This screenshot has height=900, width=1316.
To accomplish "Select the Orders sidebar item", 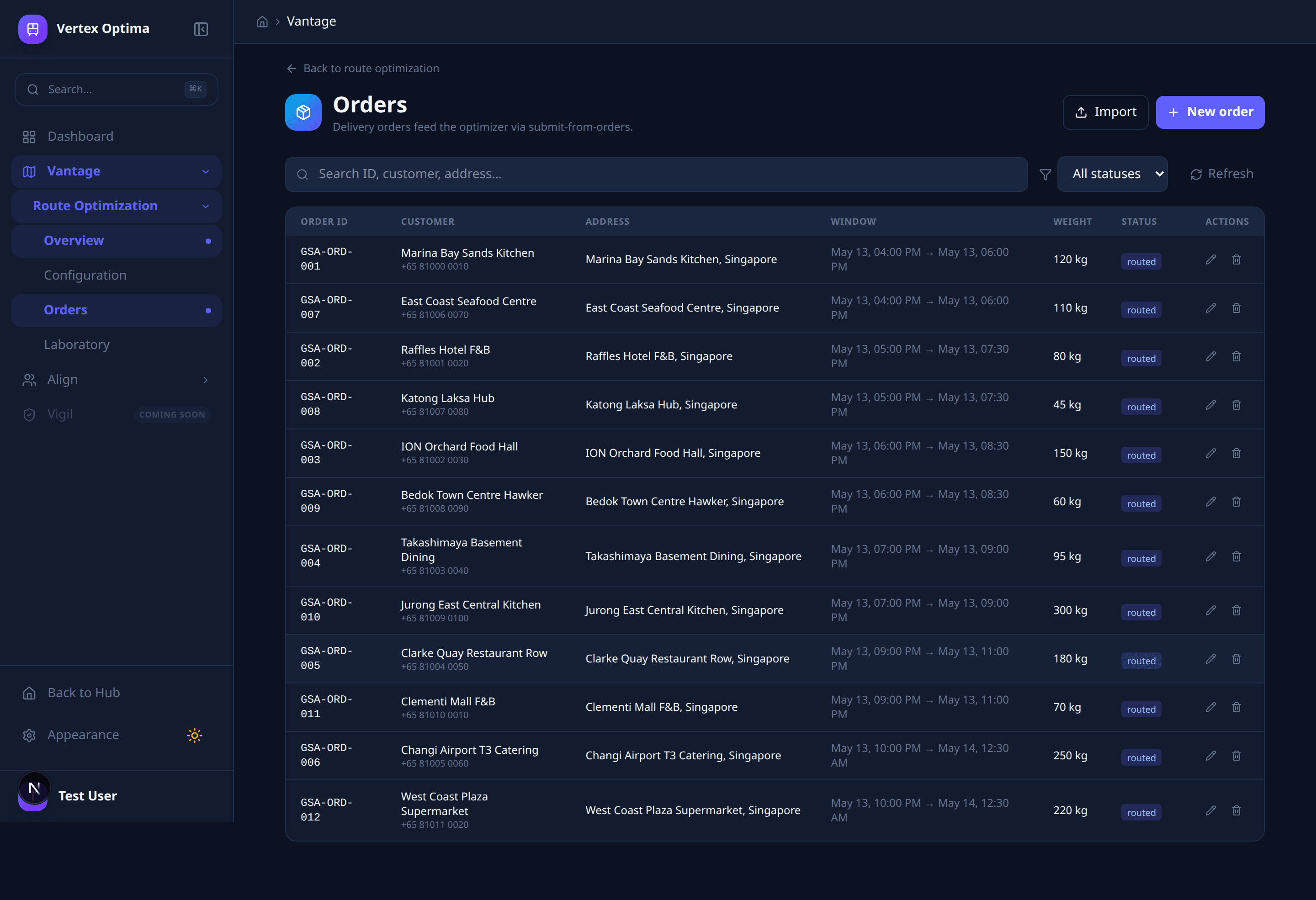I will tap(116, 310).
